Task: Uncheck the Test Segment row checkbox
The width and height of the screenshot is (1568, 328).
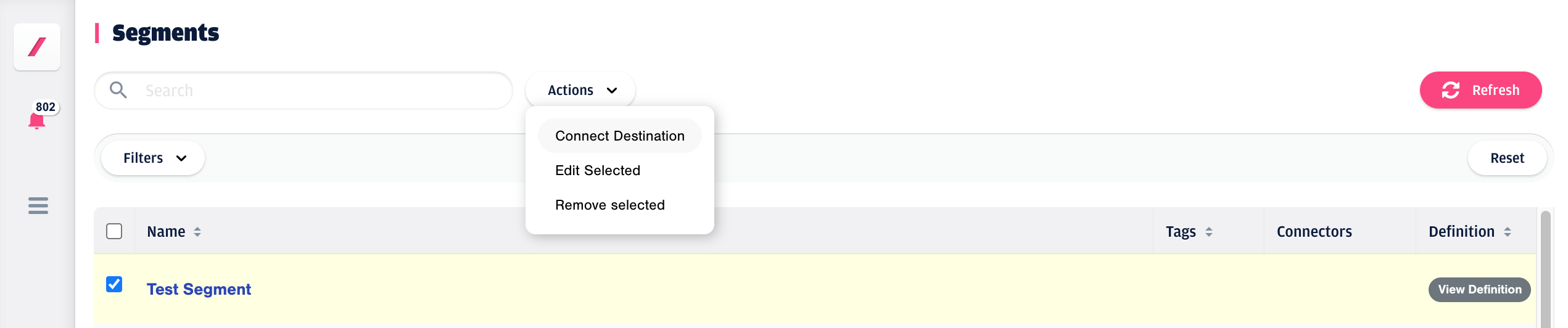Action: pyautogui.click(x=114, y=284)
